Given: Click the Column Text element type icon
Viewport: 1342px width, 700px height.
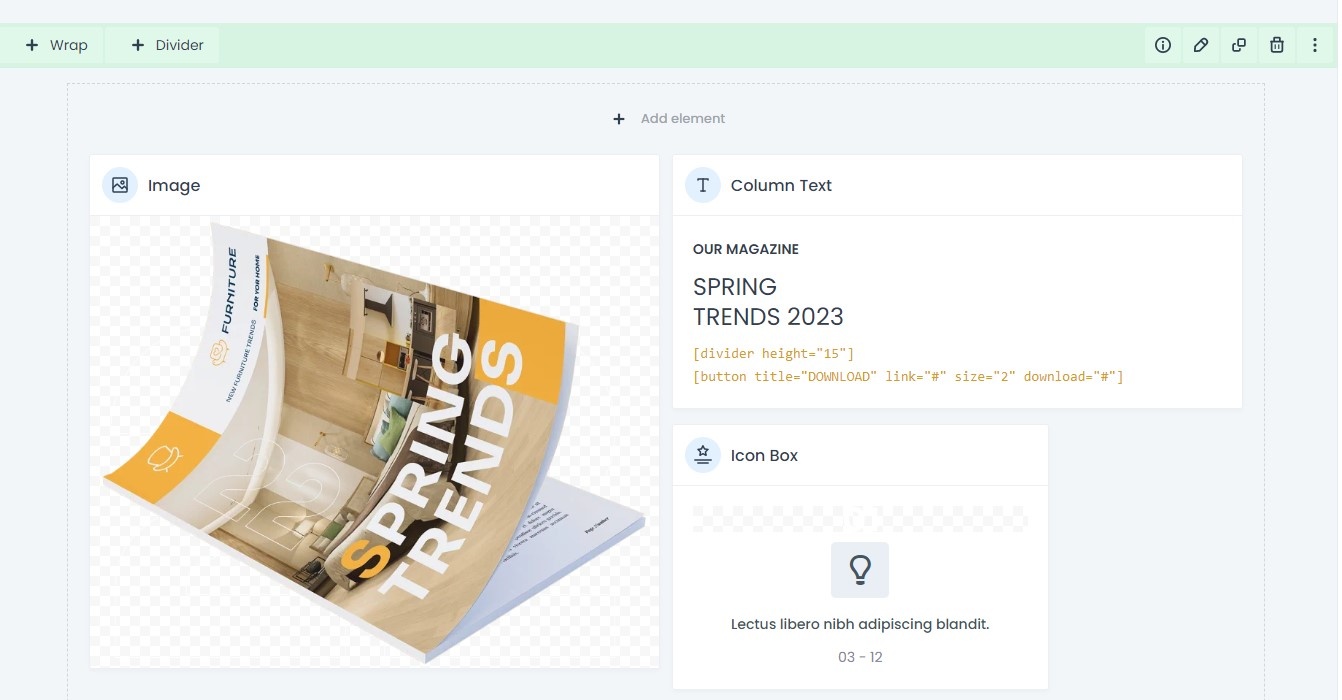Looking at the screenshot, I should (x=703, y=185).
